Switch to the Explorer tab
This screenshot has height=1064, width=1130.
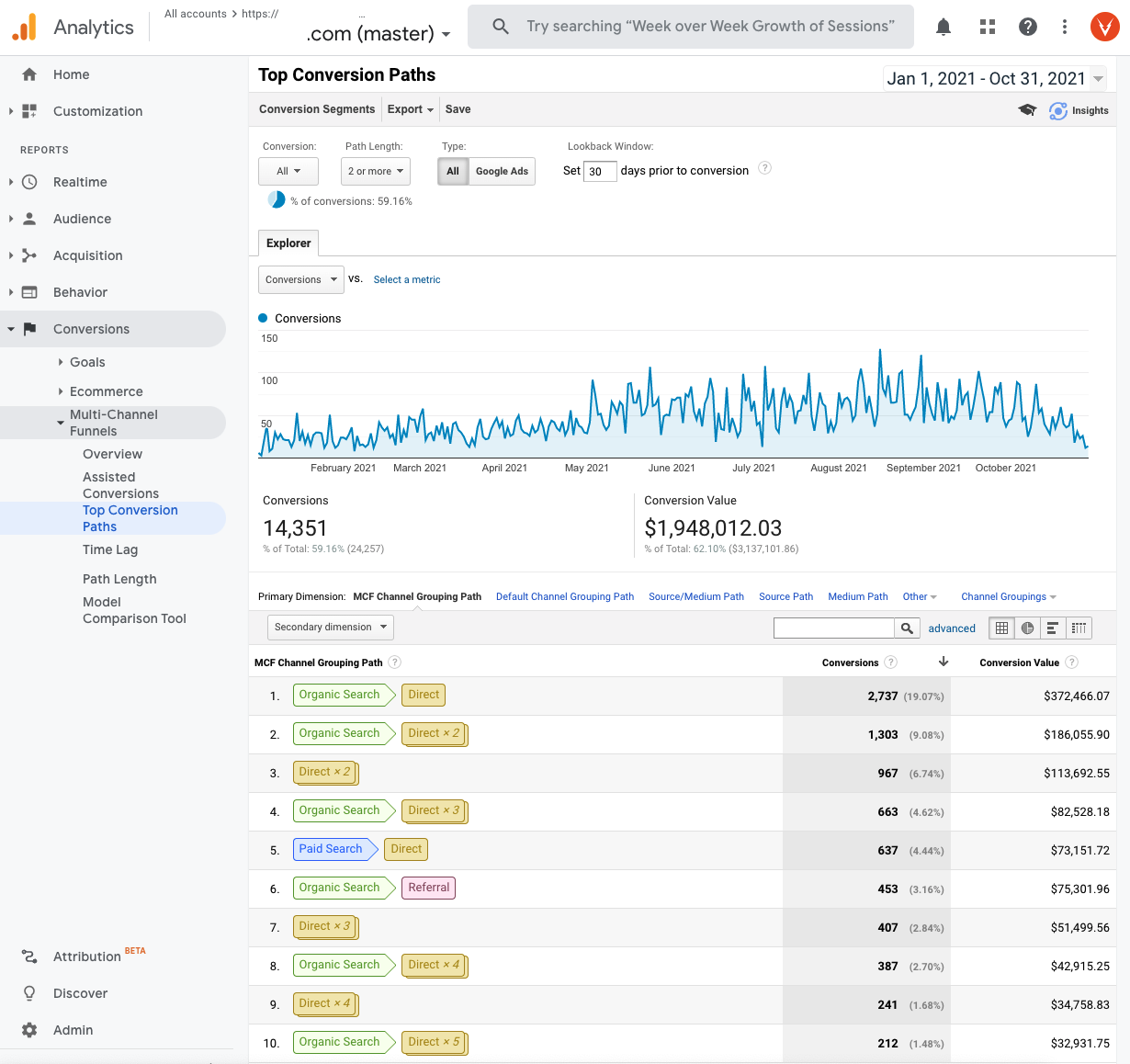288,243
